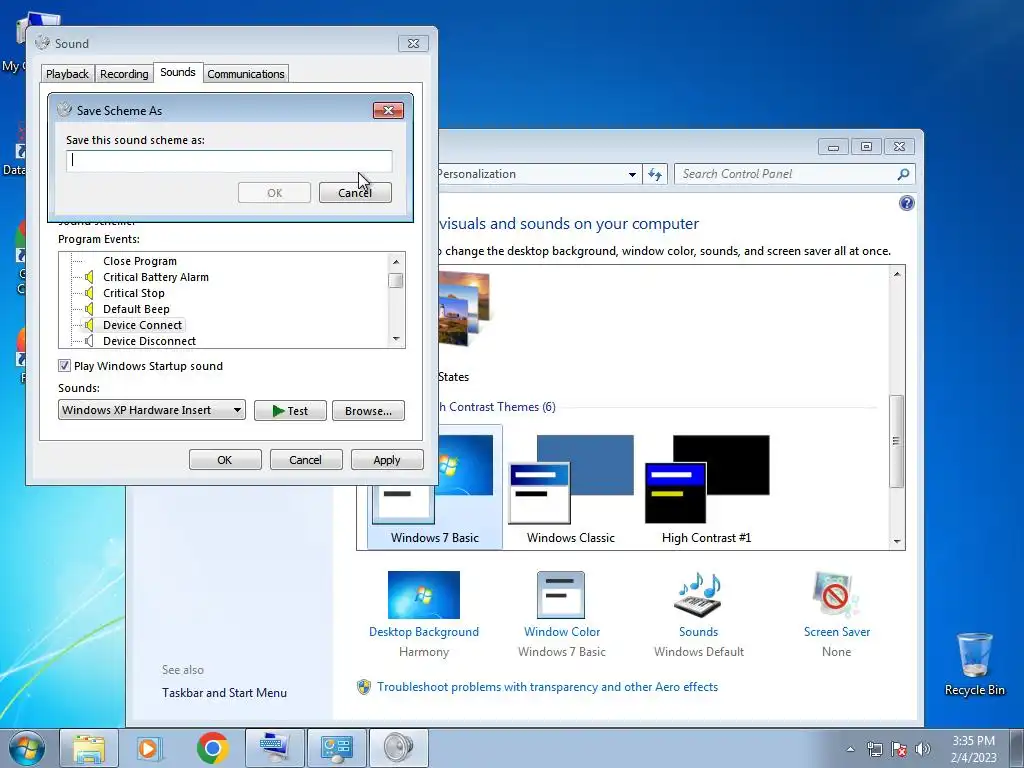
Task: Select Default Beep event
Action: [x=136, y=309]
